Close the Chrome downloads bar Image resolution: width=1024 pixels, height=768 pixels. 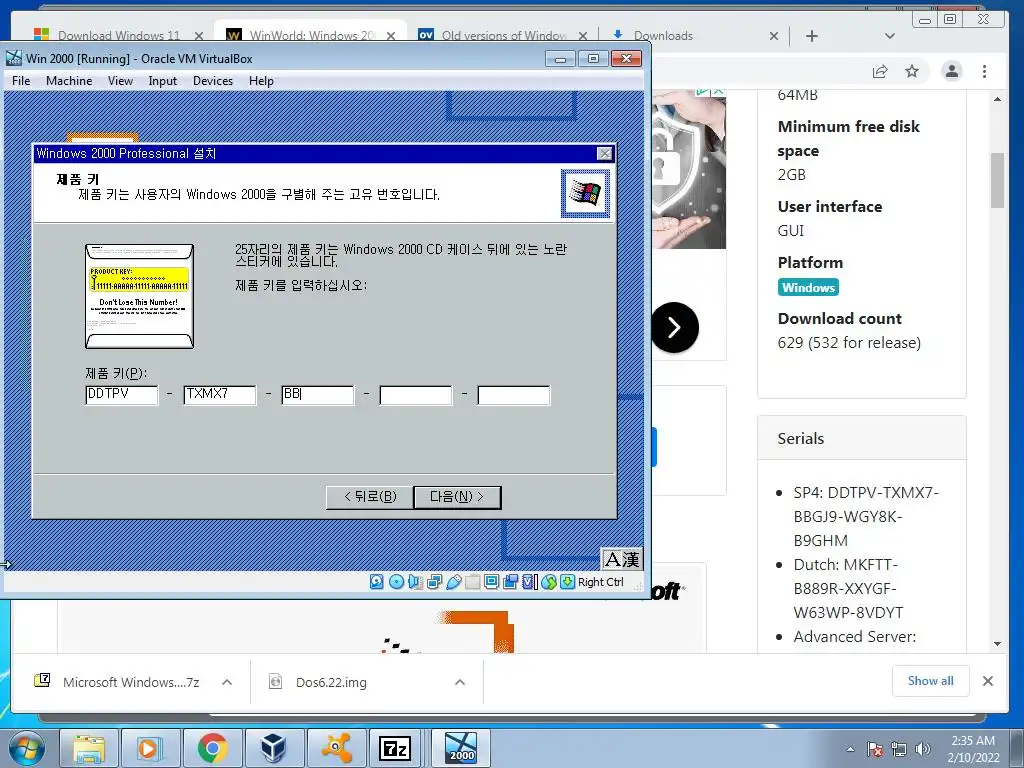pyautogui.click(x=988, y=681)
